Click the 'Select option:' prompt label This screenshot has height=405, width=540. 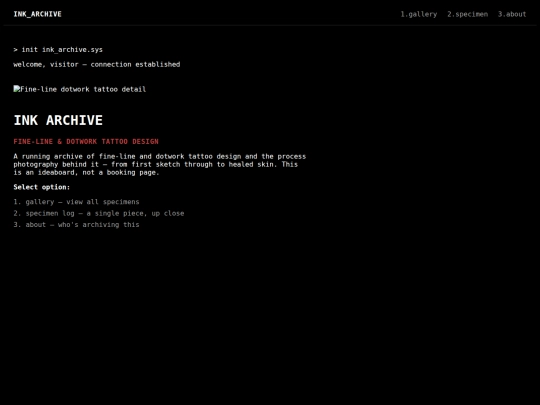click(42, 187)
